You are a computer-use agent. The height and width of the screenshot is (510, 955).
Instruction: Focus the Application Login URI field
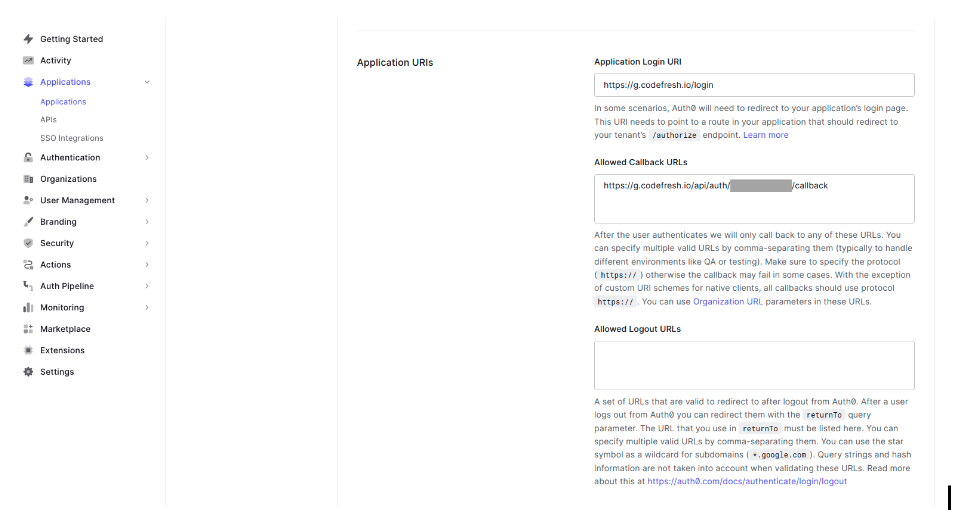pyautogui.click(x=754, y=85)
